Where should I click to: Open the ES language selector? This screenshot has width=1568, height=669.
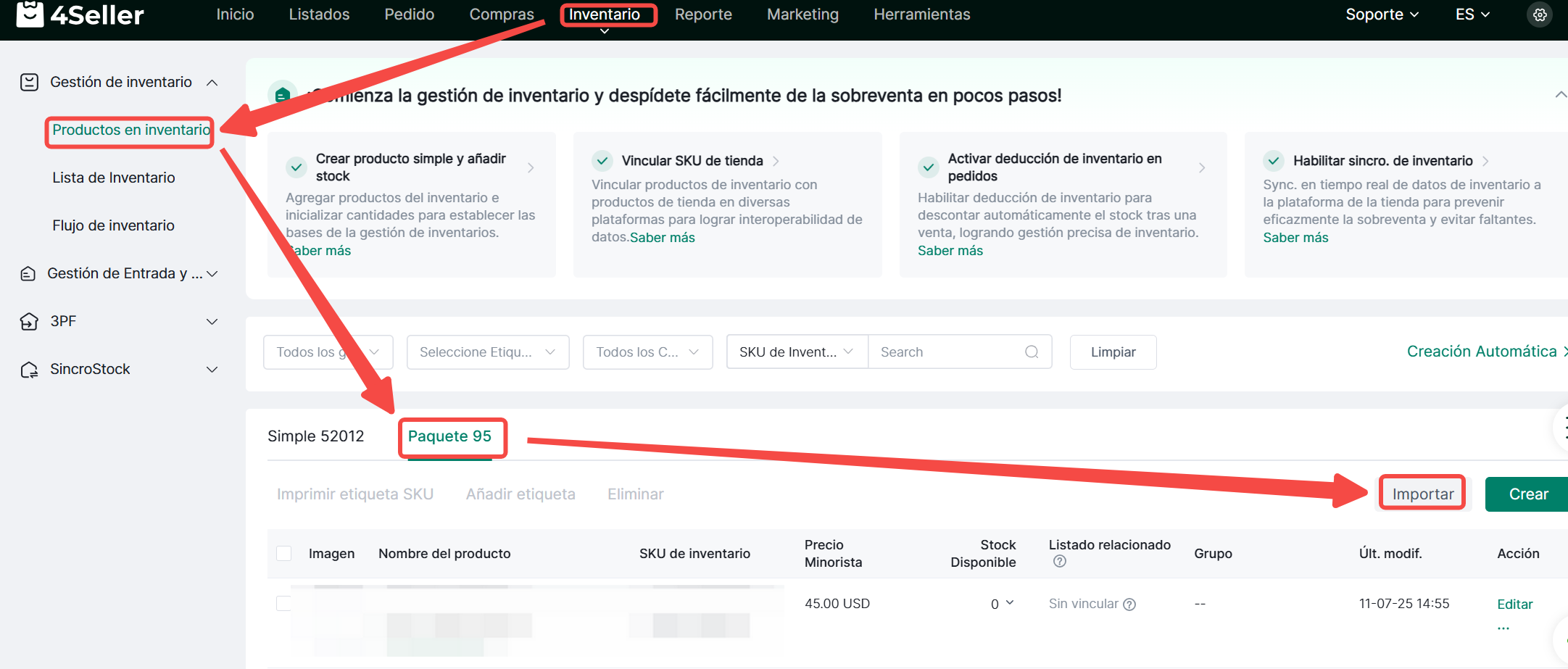point(1472,14)
